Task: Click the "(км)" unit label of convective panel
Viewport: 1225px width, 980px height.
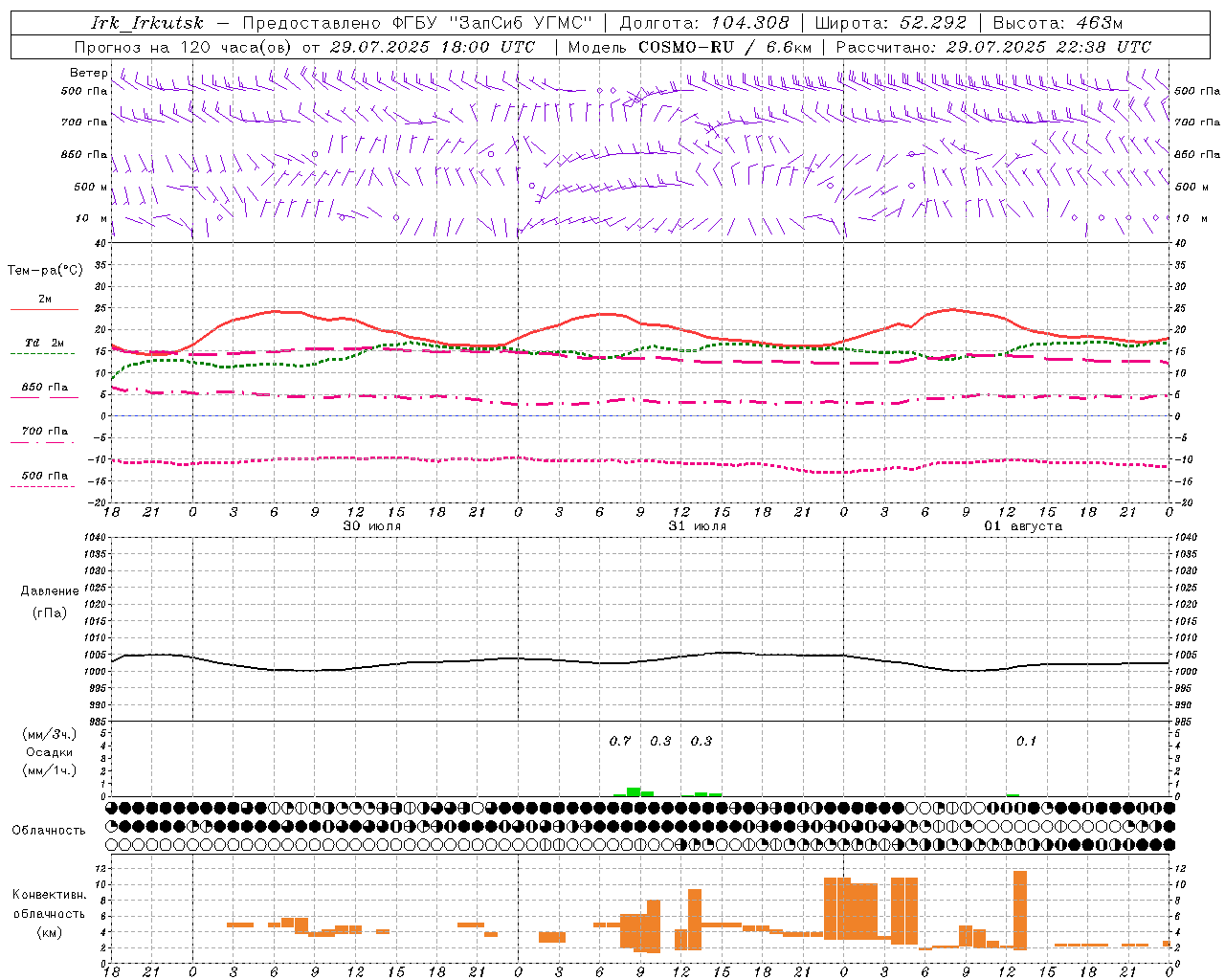Action: (x=50, y=932)
